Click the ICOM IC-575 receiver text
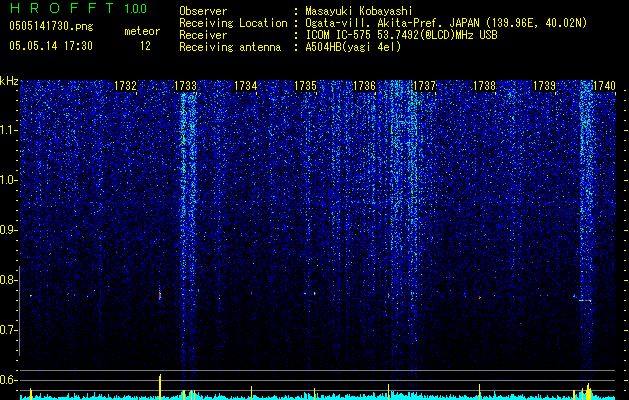Viewport: 629px width, 400px height. (x=401, y=35)
